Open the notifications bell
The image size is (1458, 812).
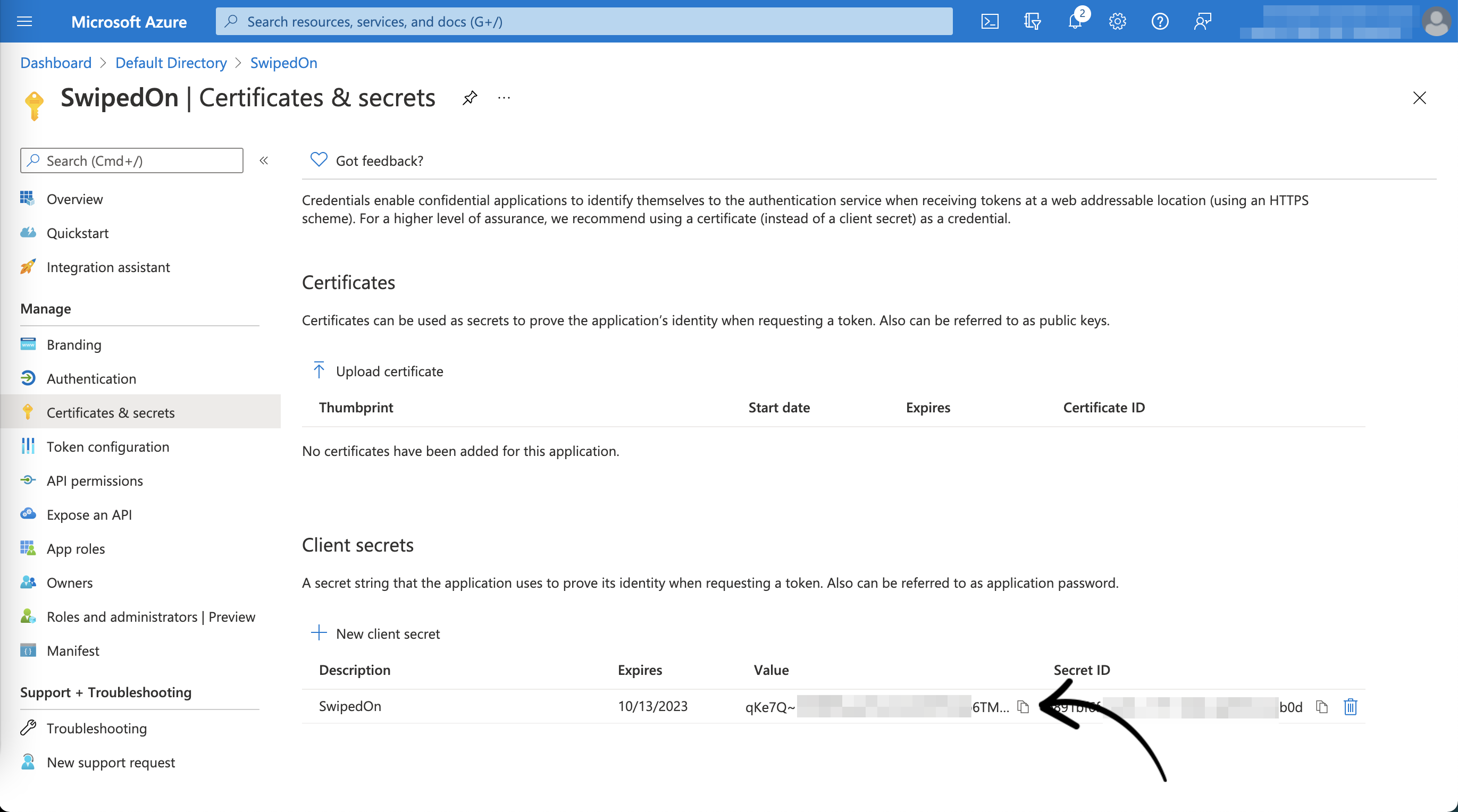(1075, 21)
